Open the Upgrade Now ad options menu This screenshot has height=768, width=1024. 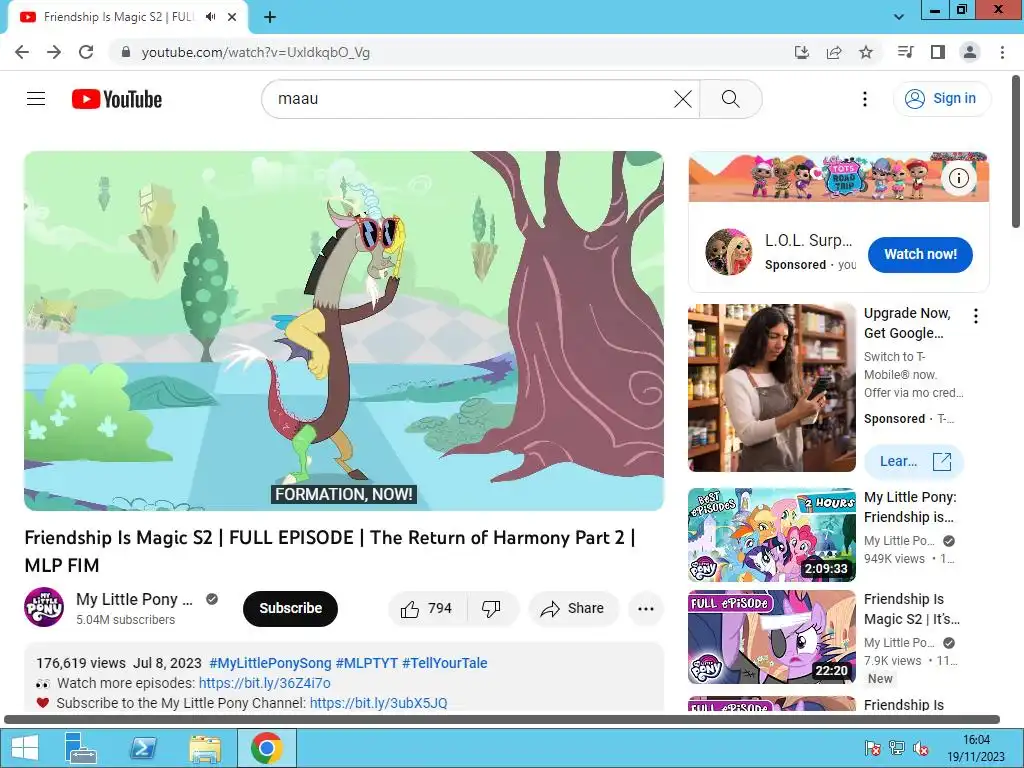(976, 316)
